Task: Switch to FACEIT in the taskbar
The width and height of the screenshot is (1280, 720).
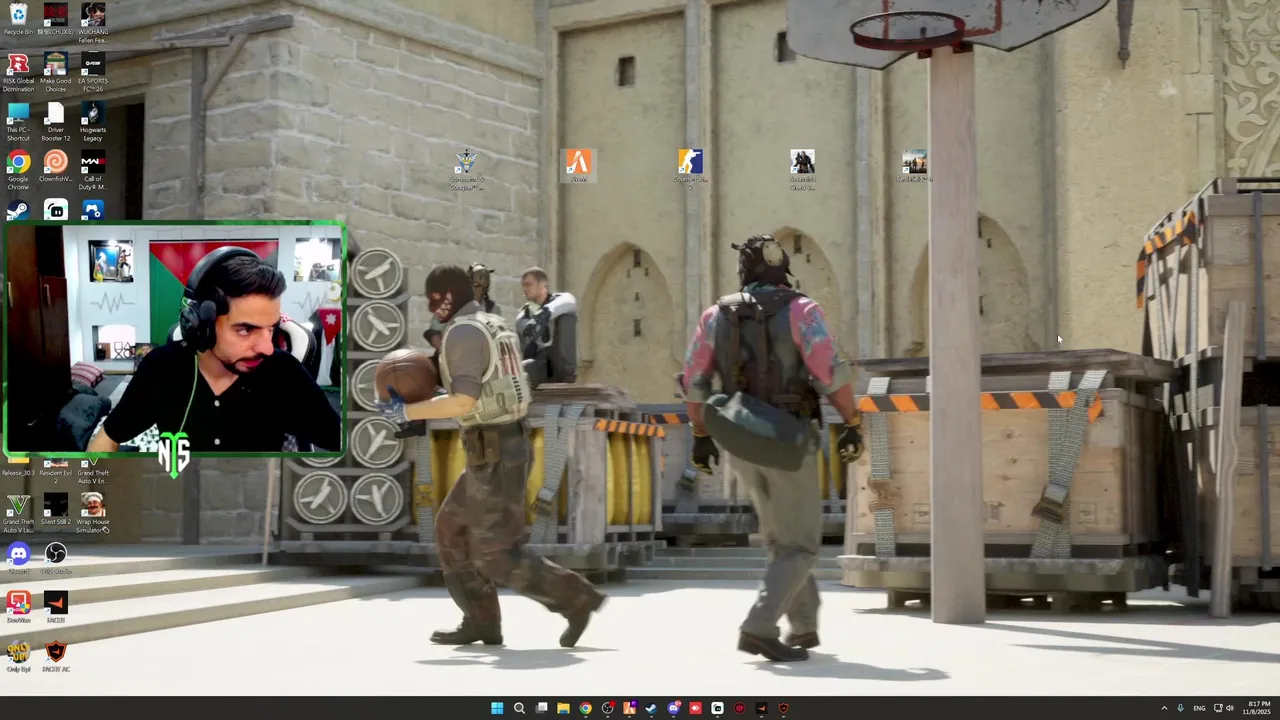Action: (x=761, y=708)
